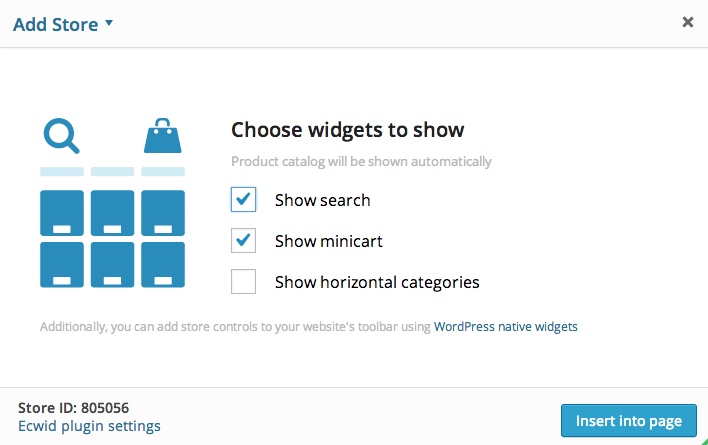Open the WordPress native widgets link
The width and height of the screenshot is (708, 445).
click(506, 326)
